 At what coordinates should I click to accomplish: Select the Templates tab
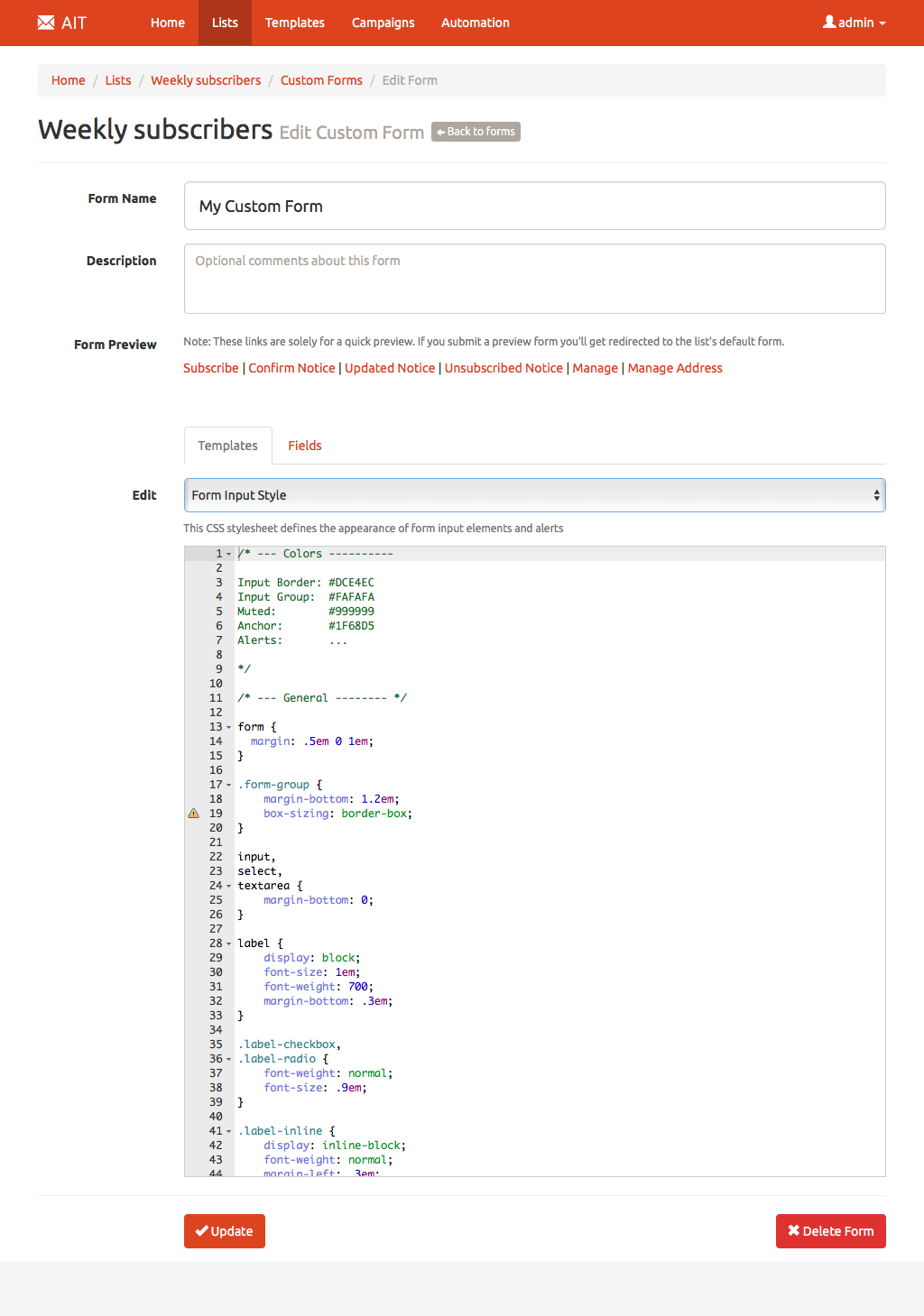click(x=227, y=446)
